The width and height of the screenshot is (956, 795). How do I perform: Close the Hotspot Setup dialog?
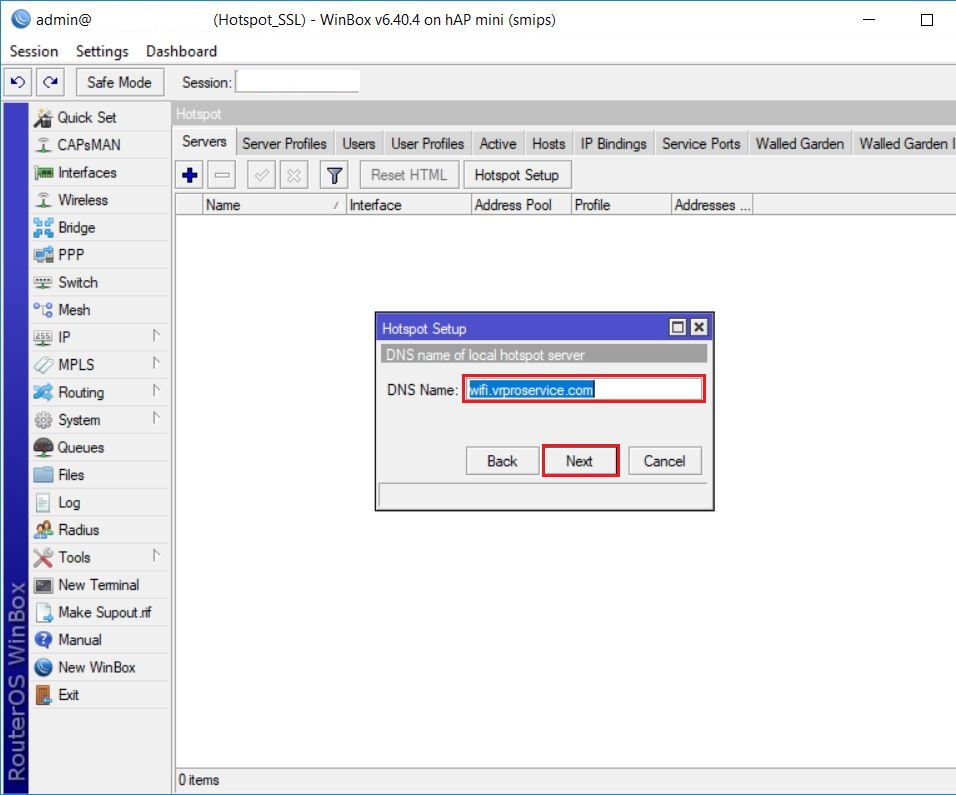click(x=699, y=327)
